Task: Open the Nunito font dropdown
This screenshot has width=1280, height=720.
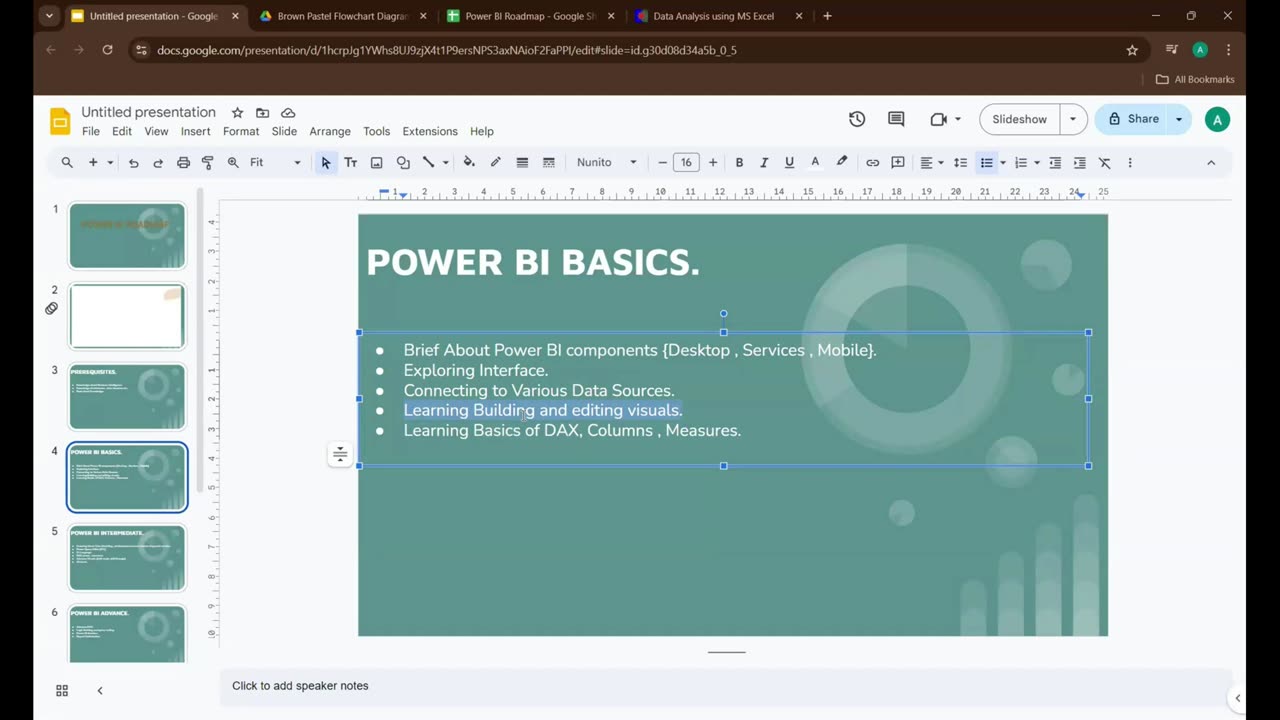Action: 606,162
